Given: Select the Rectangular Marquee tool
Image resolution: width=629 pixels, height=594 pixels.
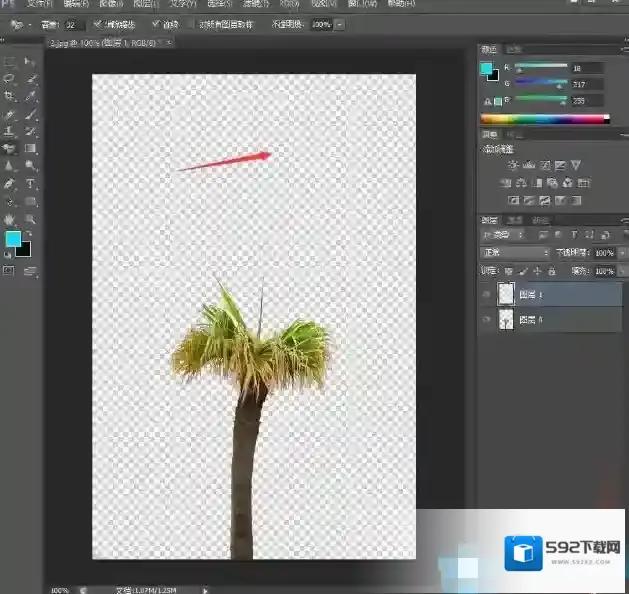Looking at the screenshot, I should click(x=9, y=61).
